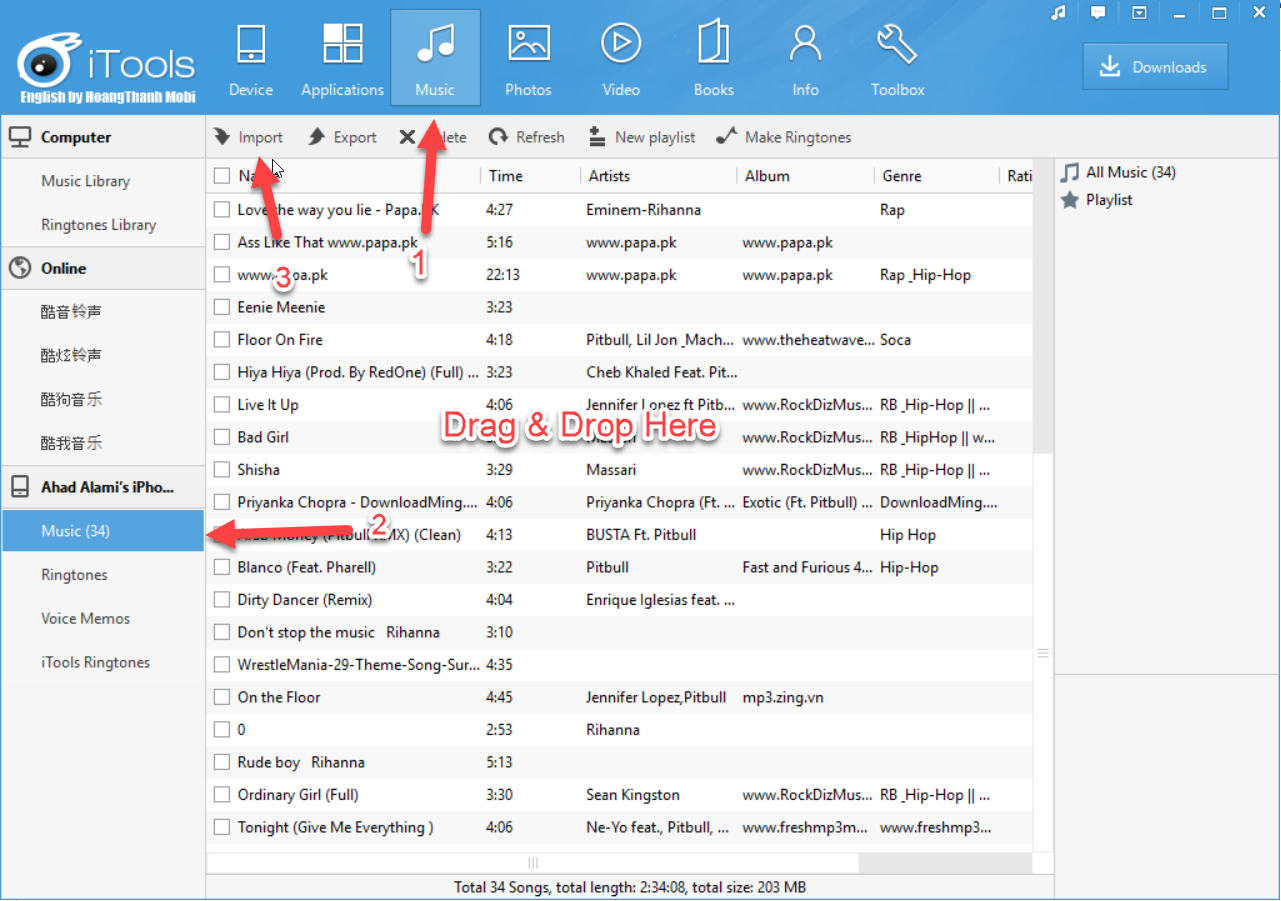Viewport: 1281px width, 901px height.
Task: Click the Downloads button
Action: point(1155,67)
